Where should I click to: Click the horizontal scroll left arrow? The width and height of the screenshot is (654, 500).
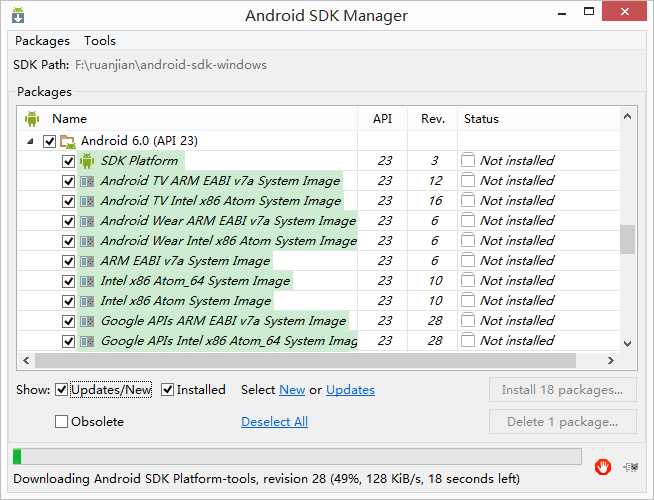tap(26, 360)
